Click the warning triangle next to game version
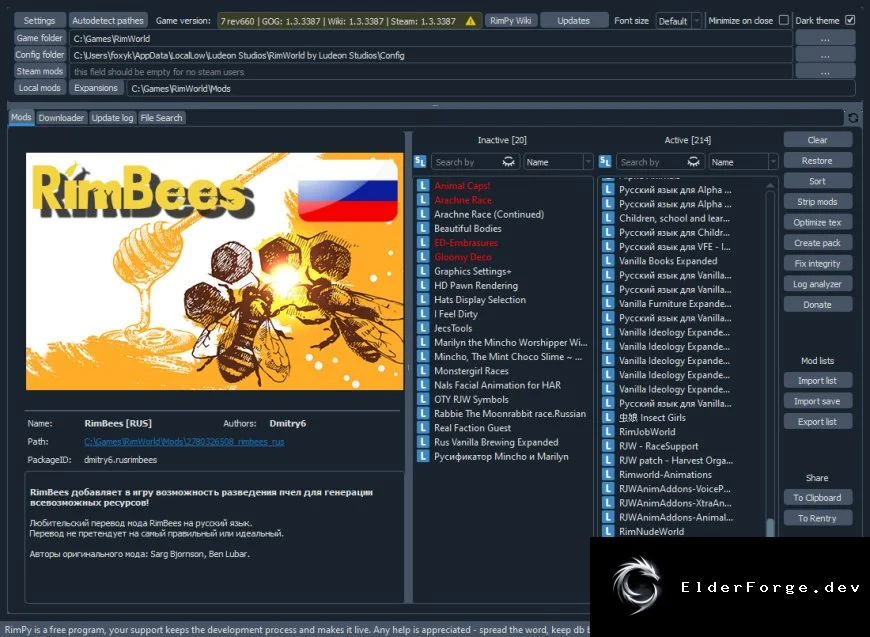Screen dimensions: 870x637 (x=471, y=21)
